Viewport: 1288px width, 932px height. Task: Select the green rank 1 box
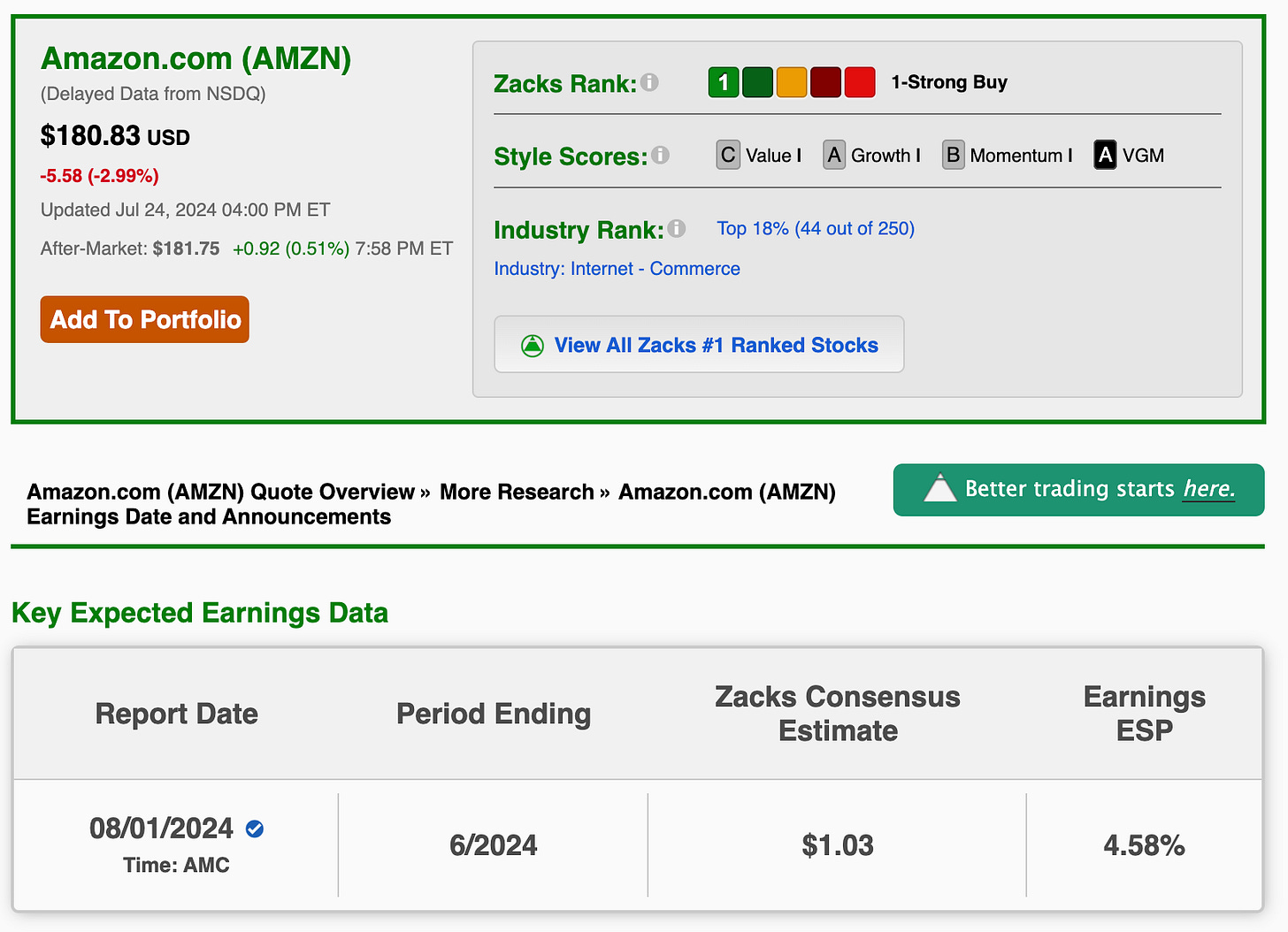coord(724,82)
